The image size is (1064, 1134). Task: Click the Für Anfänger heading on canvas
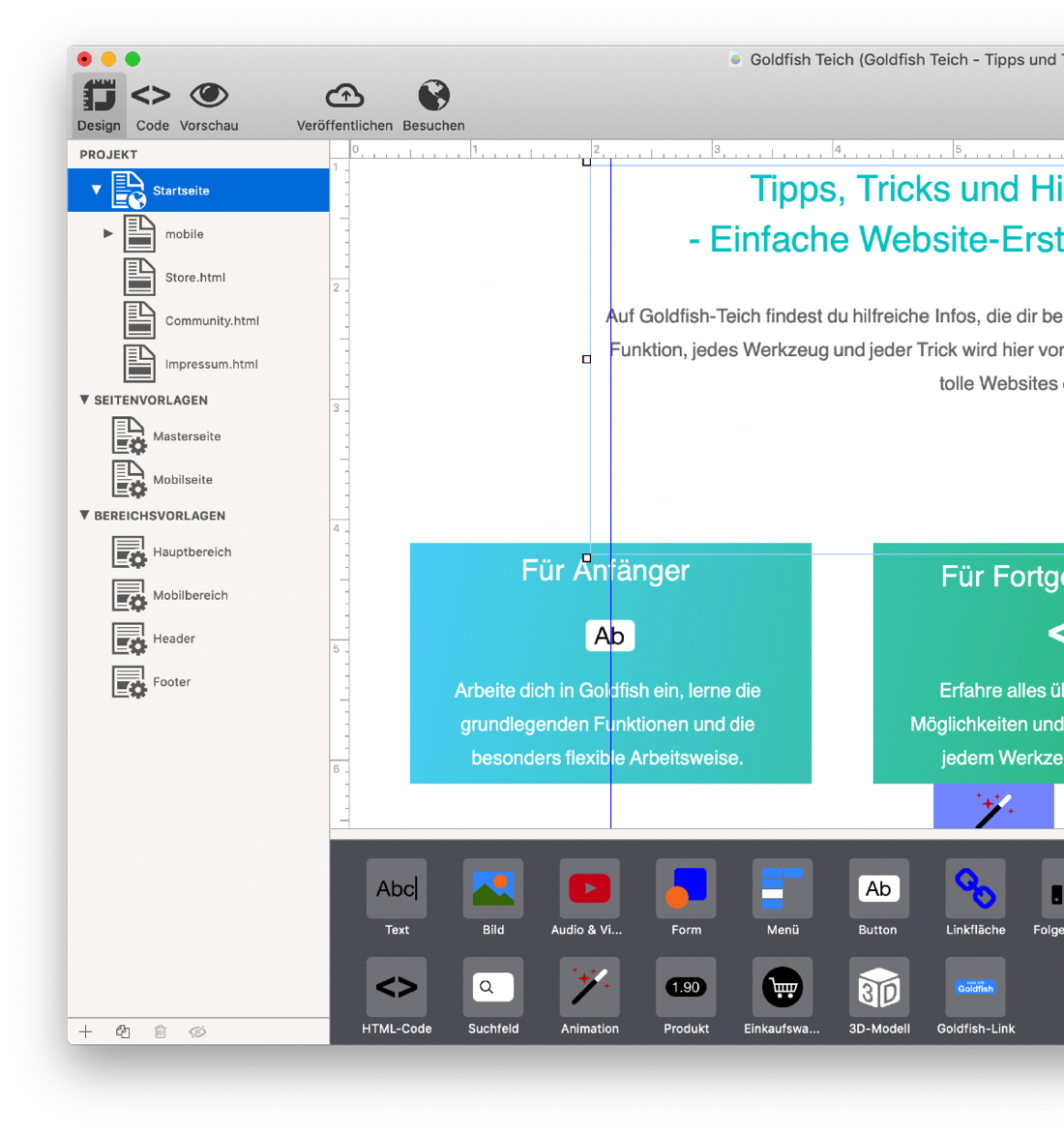coord(606,571)
